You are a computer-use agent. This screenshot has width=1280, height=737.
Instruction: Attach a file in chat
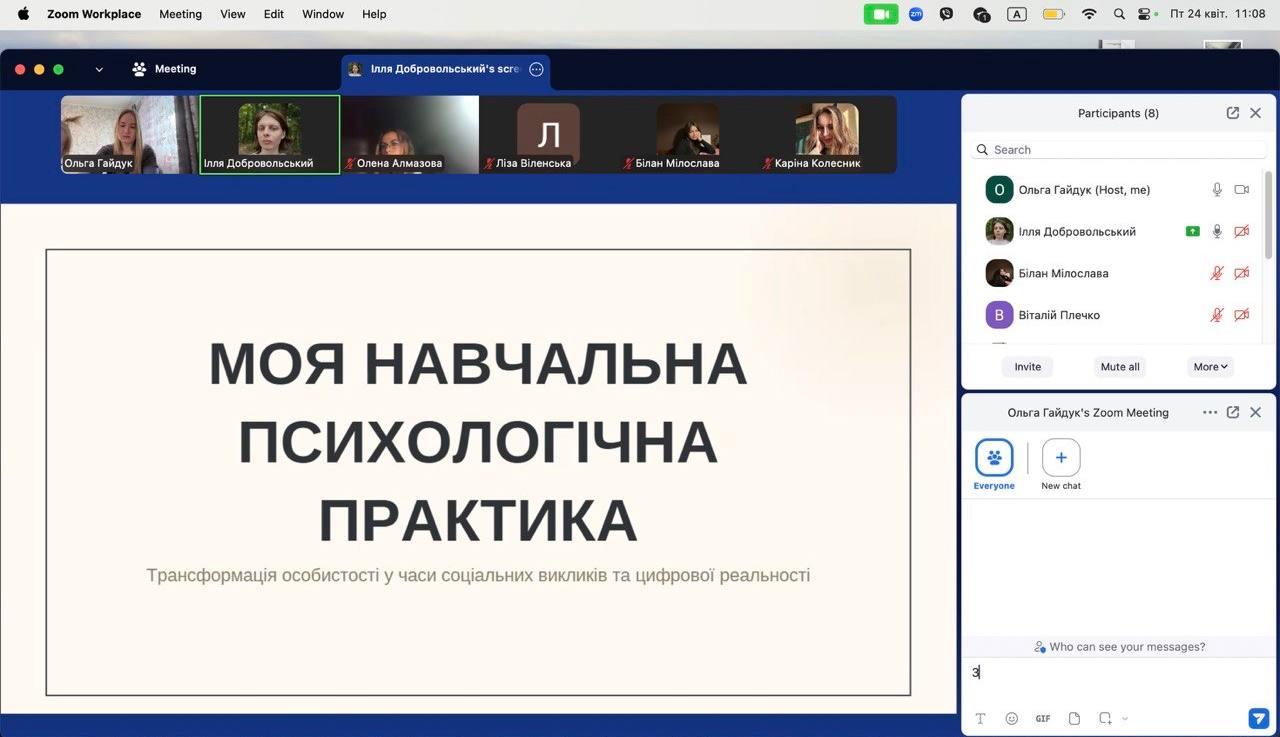pyautogui.click(x=1074, y=718)
